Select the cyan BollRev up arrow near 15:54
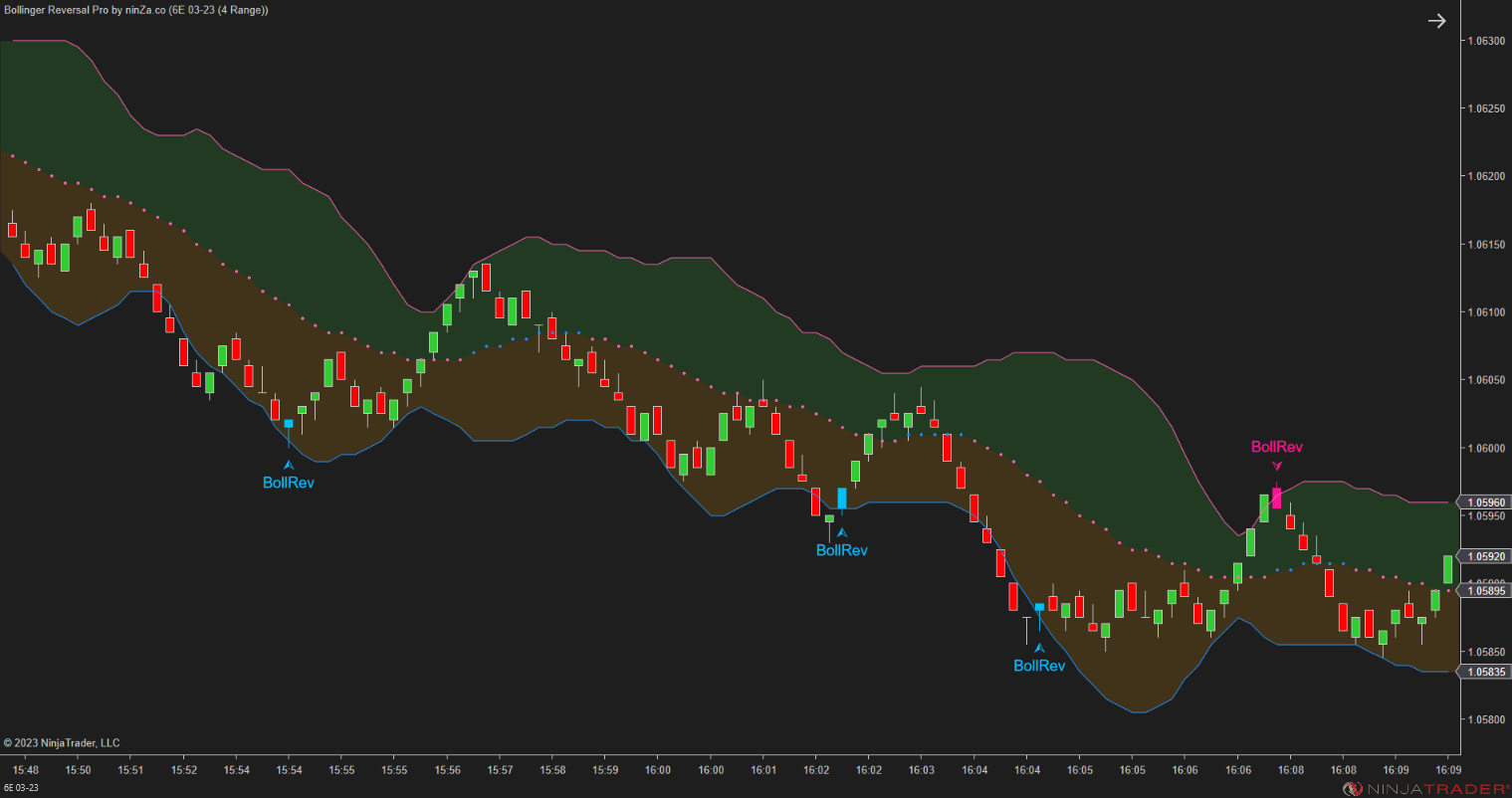 pyautogui.click(x=290, y=464)
